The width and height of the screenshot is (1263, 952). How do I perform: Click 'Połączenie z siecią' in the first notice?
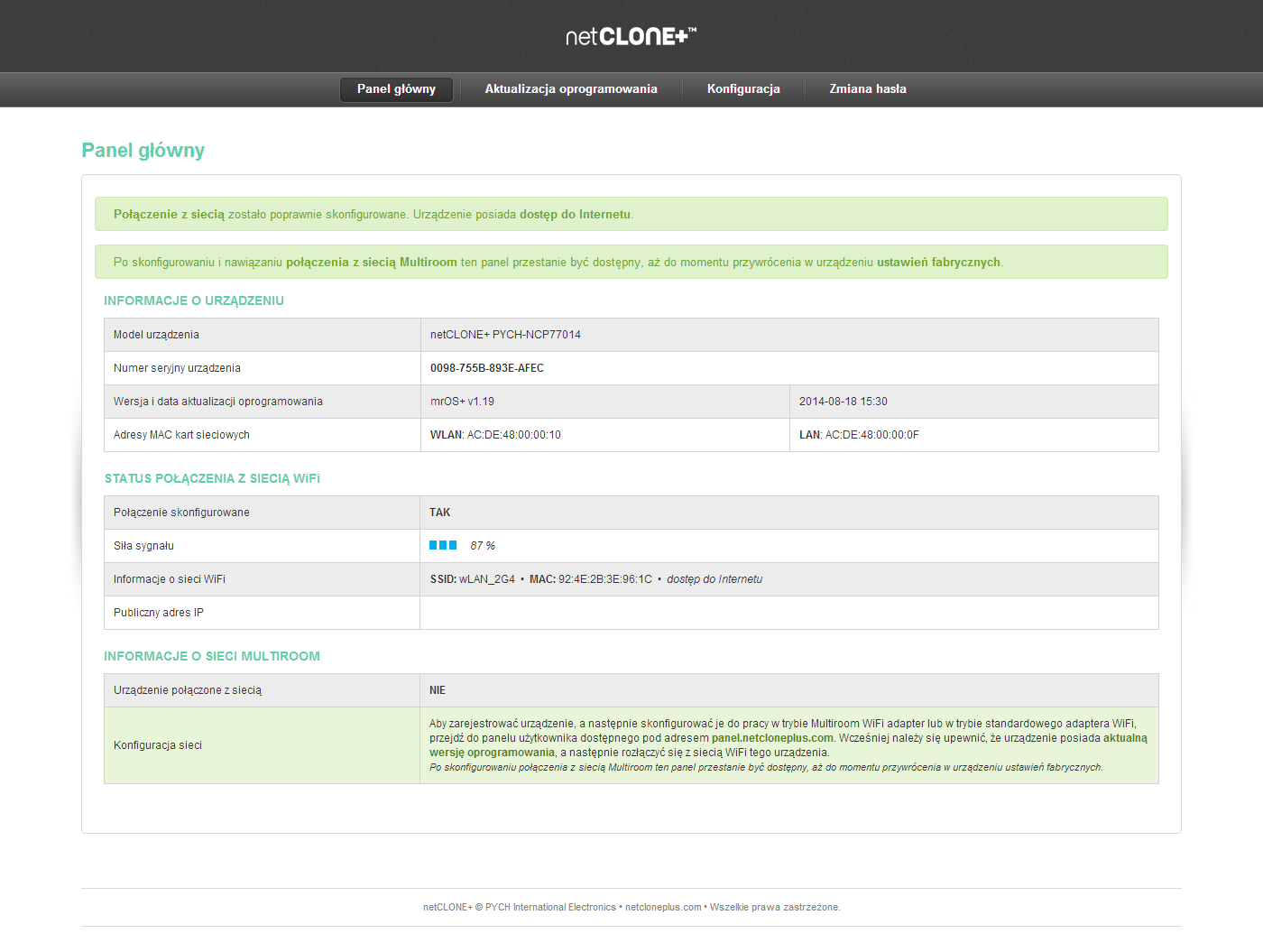[x=169, y=215]
